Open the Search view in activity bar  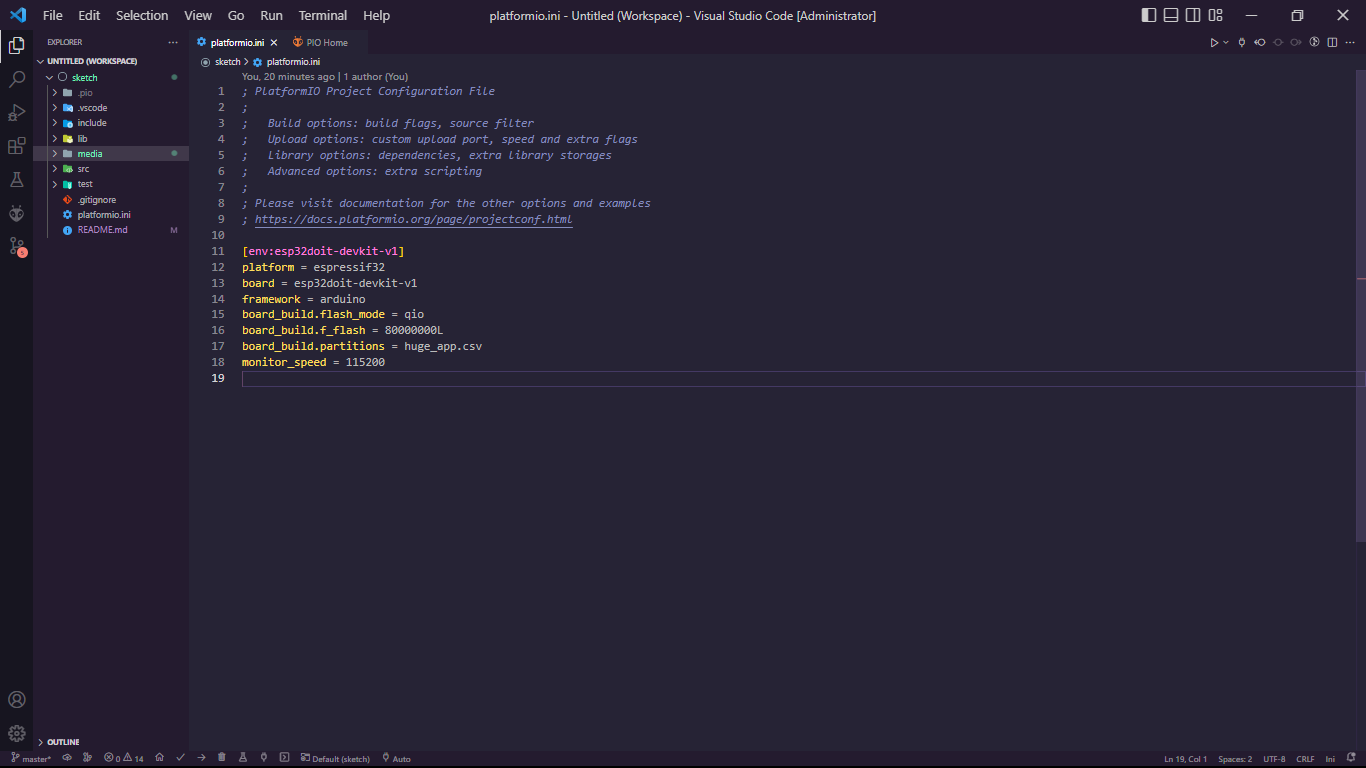16,79
